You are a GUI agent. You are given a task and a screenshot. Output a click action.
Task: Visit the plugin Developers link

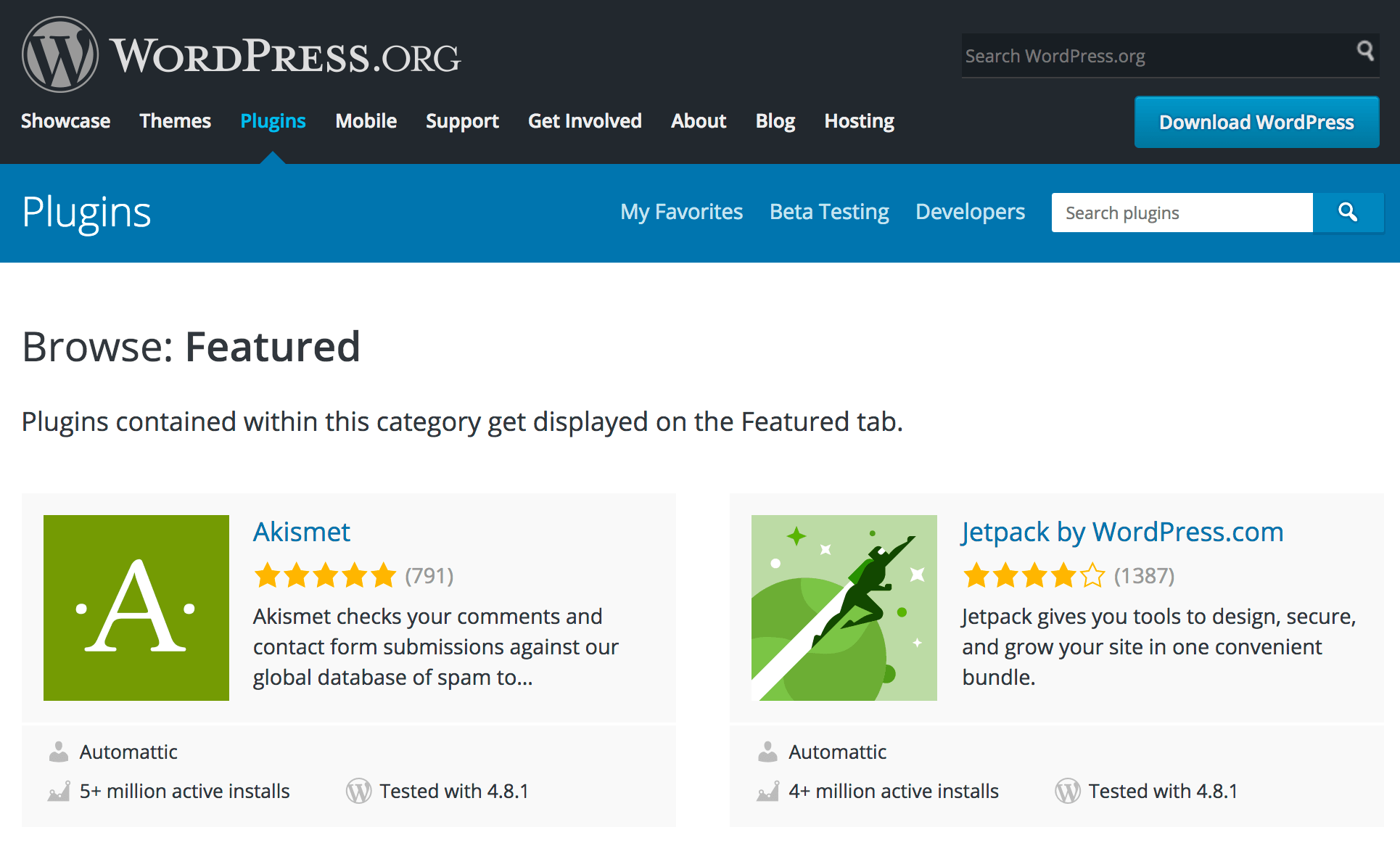pos(970,212)
